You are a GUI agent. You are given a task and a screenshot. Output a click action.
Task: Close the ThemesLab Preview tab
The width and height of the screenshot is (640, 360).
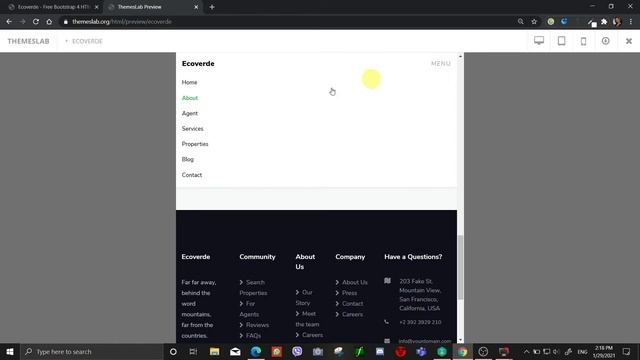(196, 7)
